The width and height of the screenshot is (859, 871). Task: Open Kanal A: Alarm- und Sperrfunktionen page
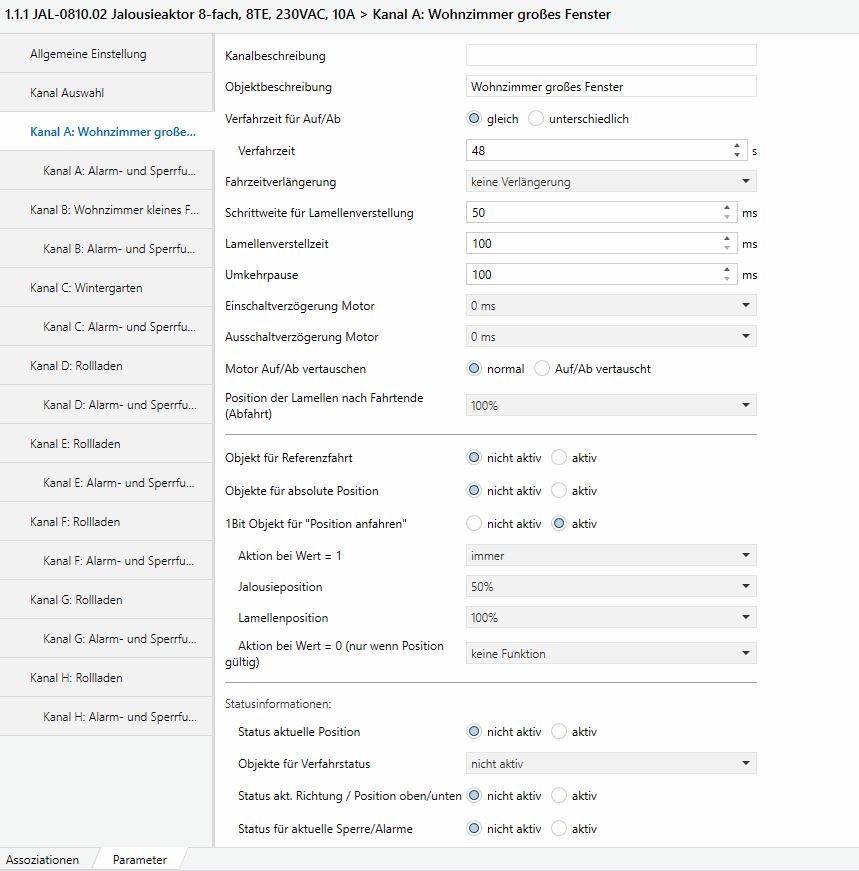[119, 171]
